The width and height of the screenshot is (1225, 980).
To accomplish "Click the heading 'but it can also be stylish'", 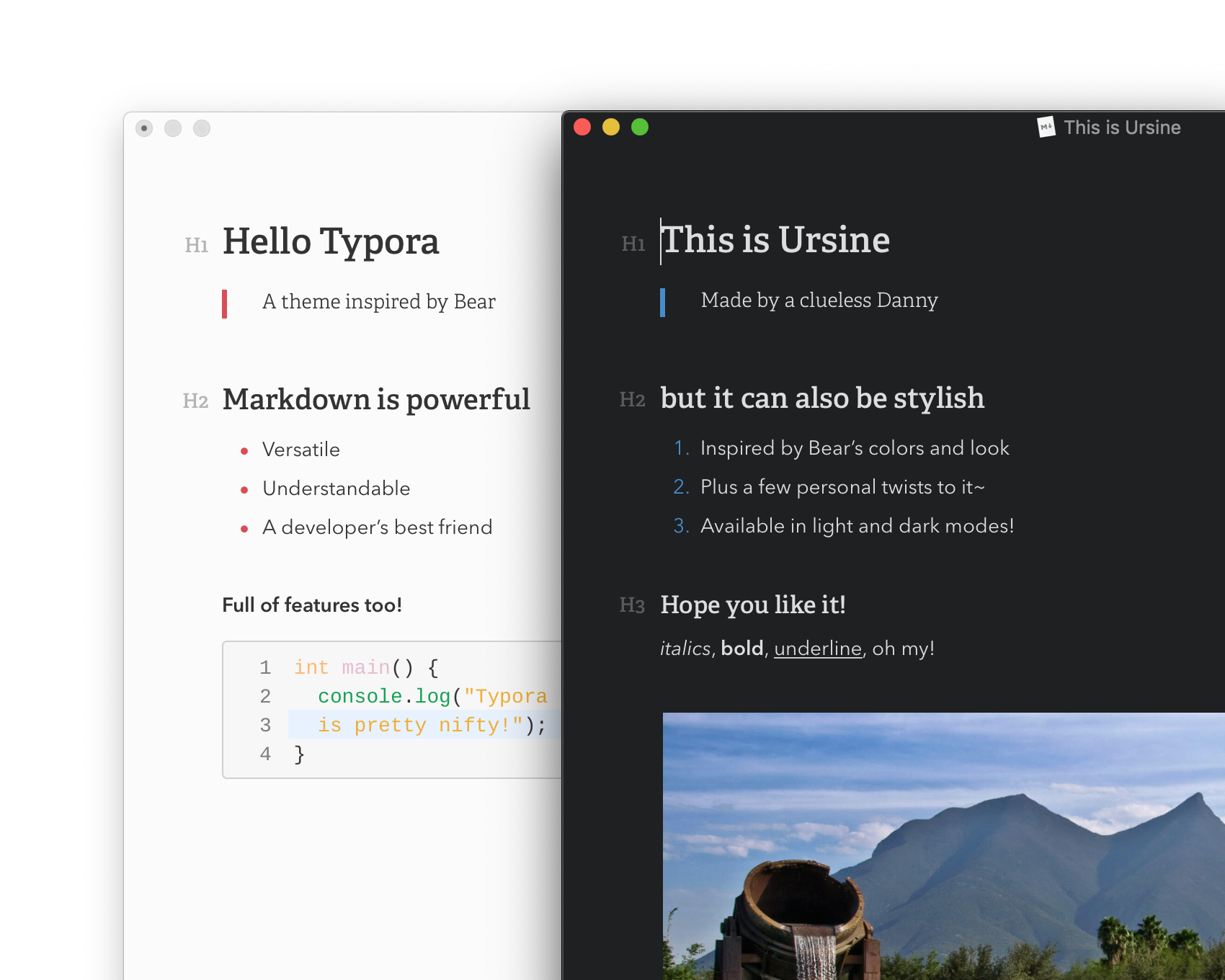I will [x=822, y=398].
